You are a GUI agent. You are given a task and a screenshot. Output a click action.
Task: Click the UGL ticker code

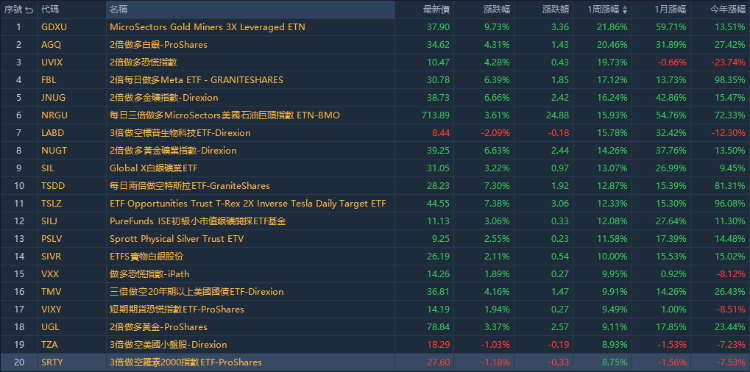51,327
